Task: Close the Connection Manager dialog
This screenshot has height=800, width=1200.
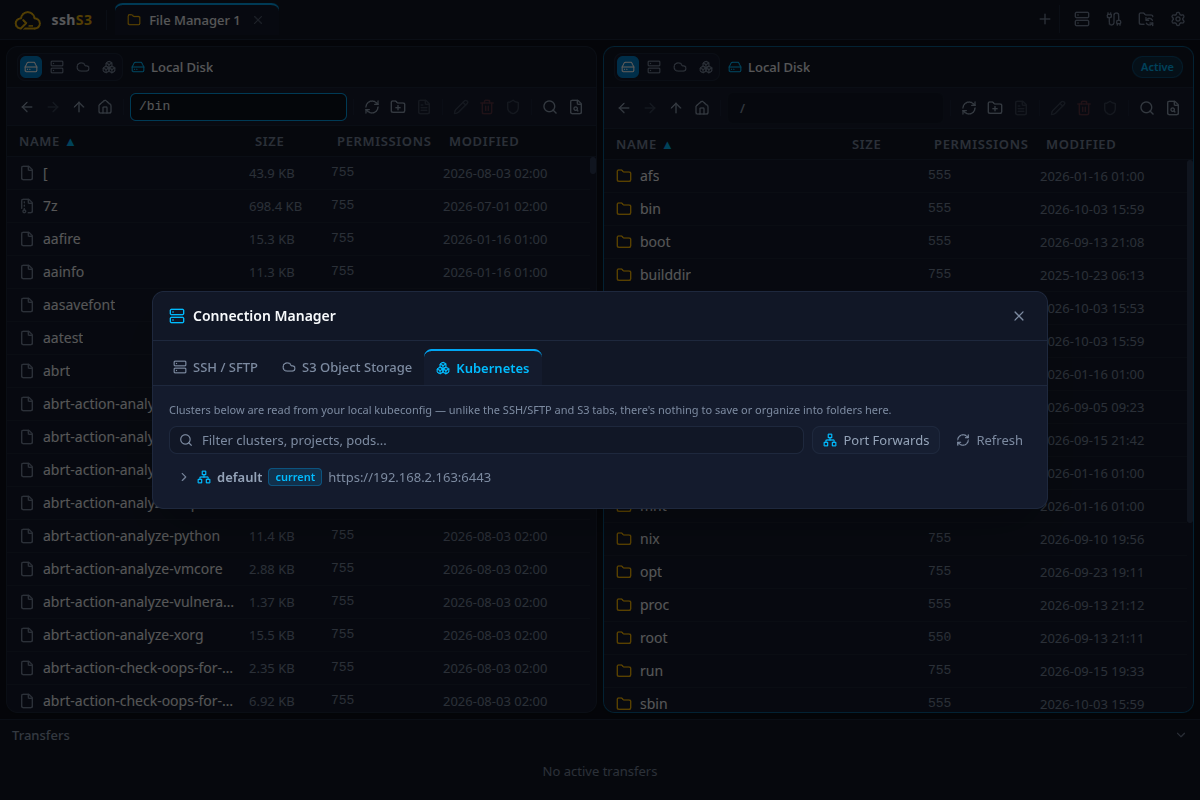Action: click(x=1019, y=316)
